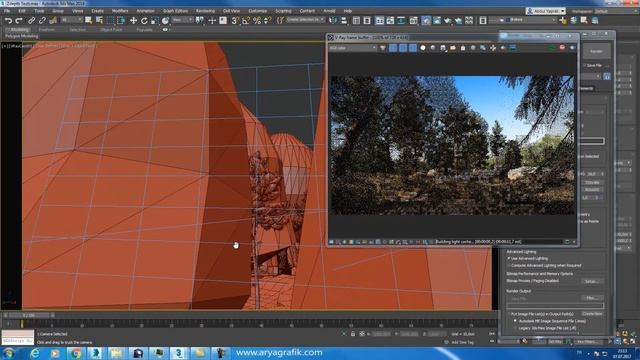Viewport: 640px width, 360px height.
Task: Click the Mirror tool icon
Action: click(333, 20)
